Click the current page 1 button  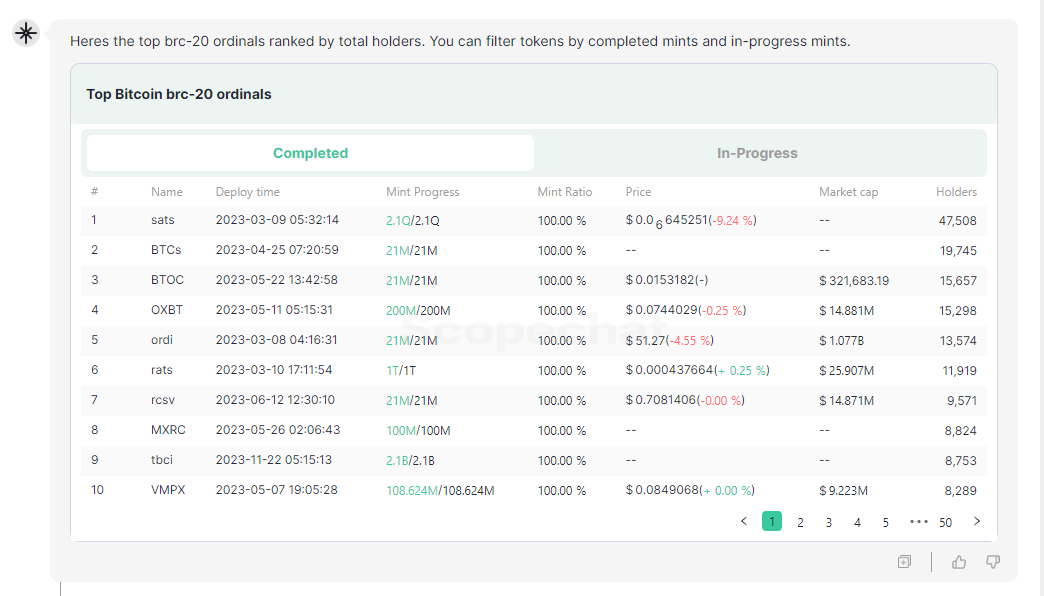pos(772,522)
